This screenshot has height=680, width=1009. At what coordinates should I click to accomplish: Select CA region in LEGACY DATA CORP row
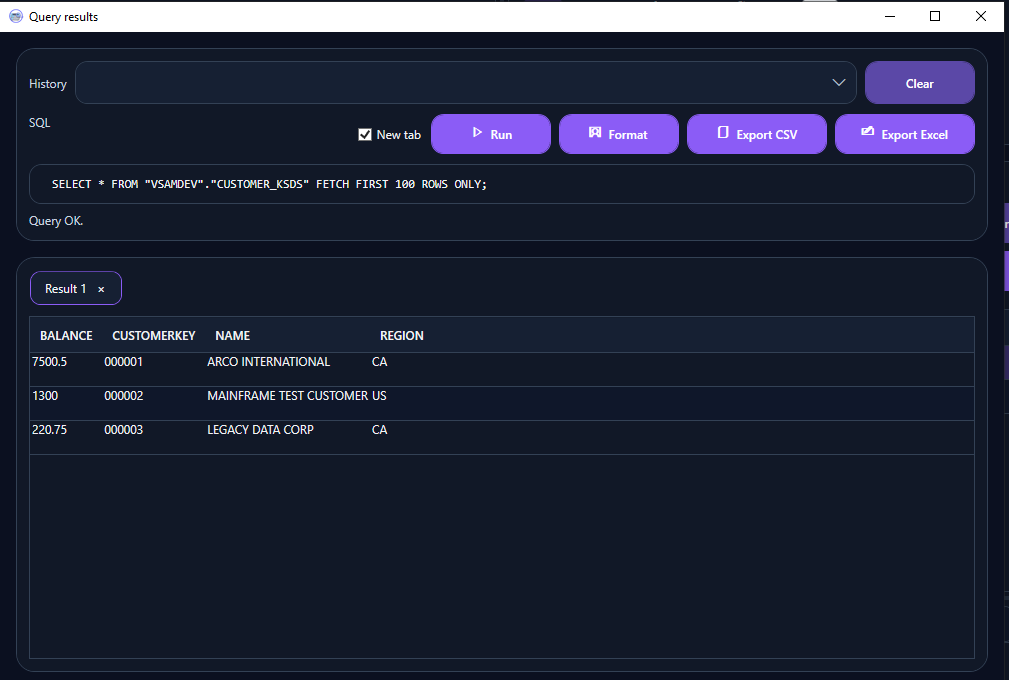(x=380, y=430)
